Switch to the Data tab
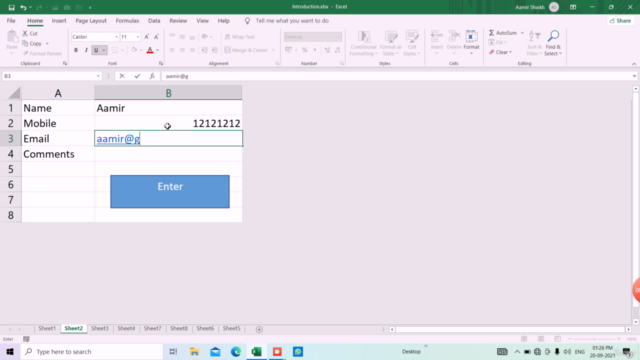Image resolution: width=640 pixels, height=360 pixels. coord(154,21)
